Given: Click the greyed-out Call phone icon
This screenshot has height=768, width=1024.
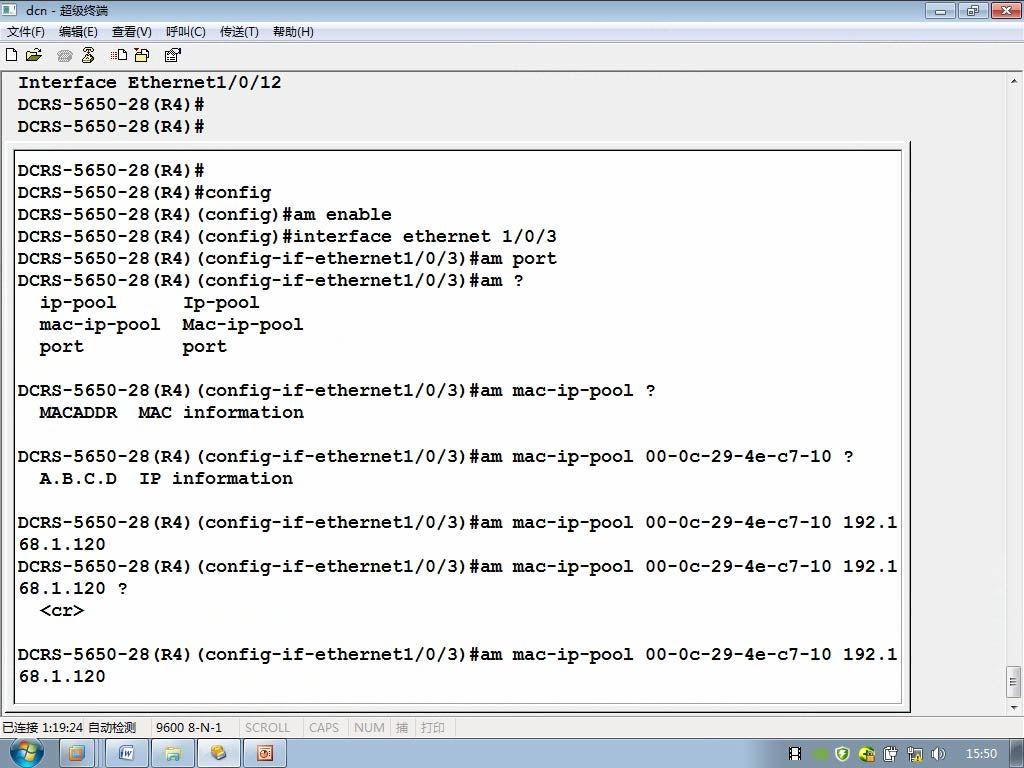Looking at the screenshot, I should (x=64, y=56).
